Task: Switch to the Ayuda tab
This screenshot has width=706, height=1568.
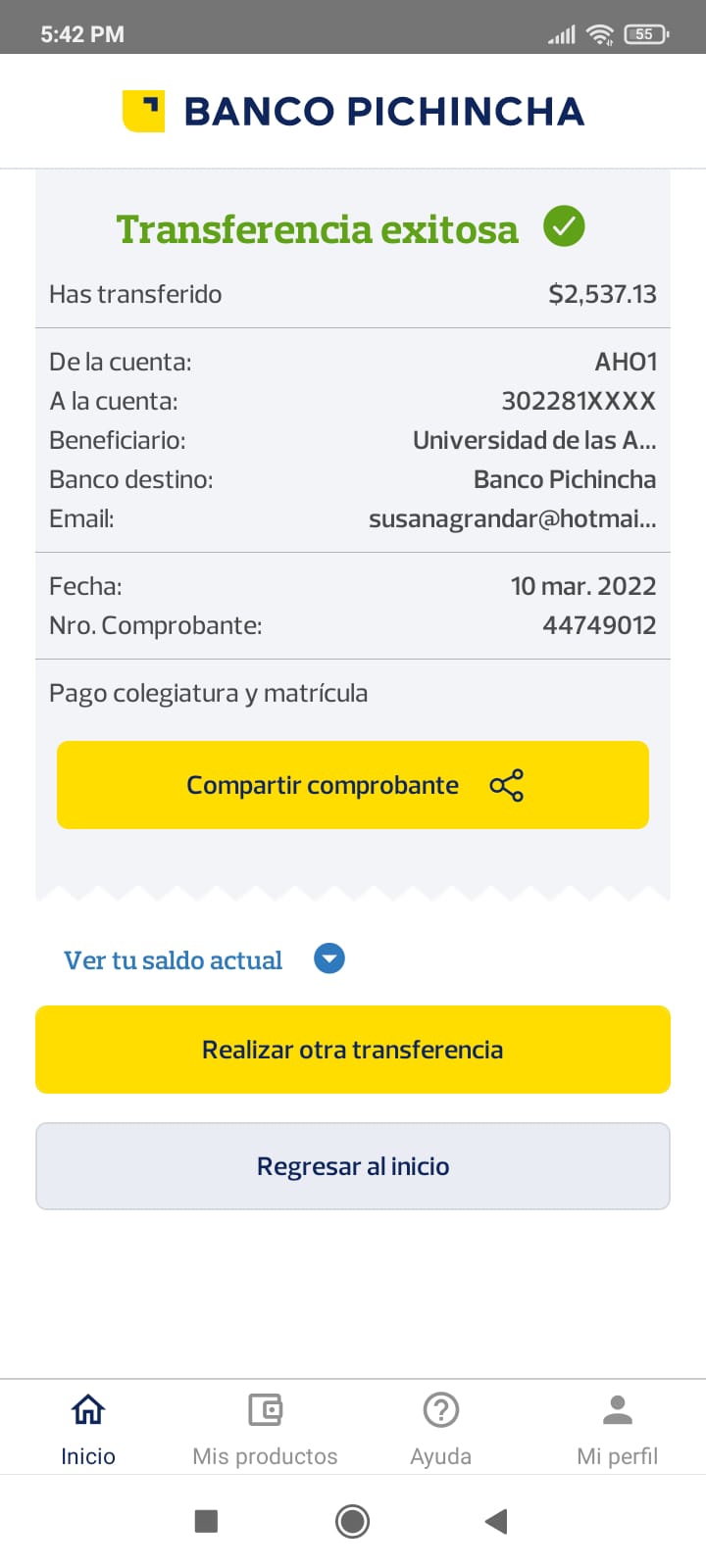Action: (x=441, y=1456)
